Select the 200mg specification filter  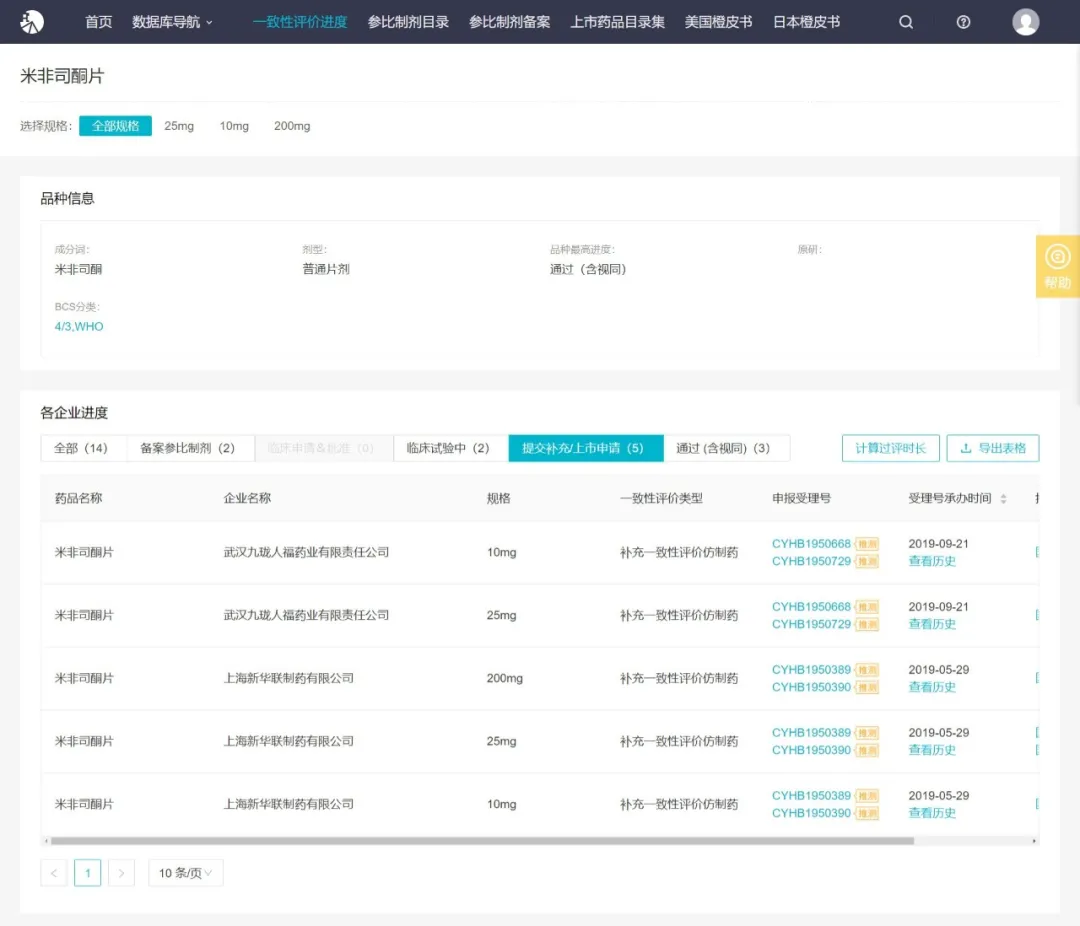[292, 126]
